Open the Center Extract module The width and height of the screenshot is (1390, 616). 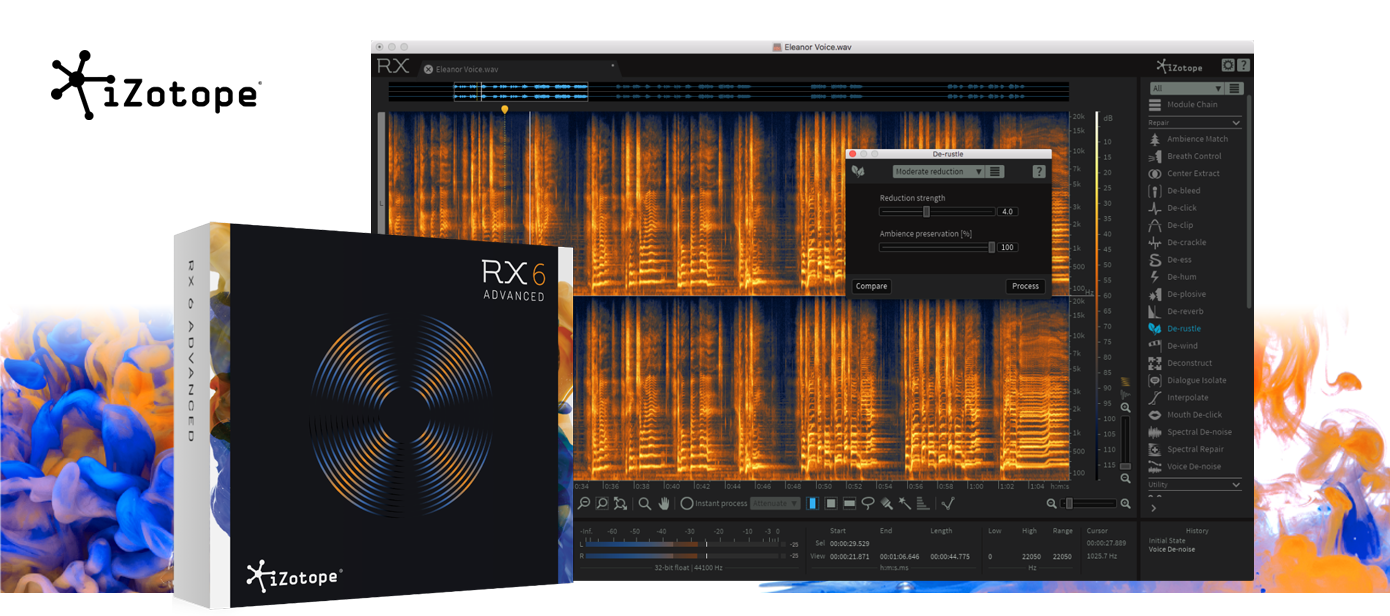click(x=1185, y=173)
